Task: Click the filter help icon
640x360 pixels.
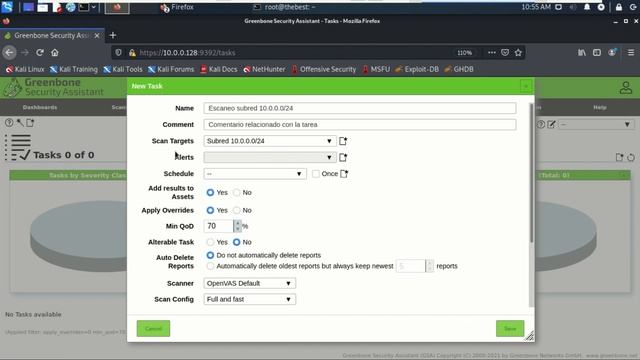Action: 540,124
